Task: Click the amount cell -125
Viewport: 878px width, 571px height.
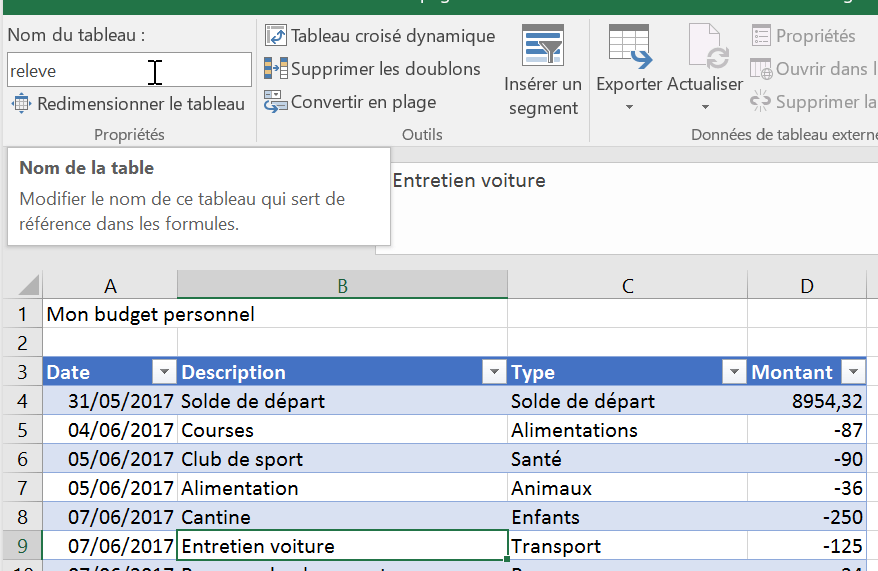Action: point(806,546)
